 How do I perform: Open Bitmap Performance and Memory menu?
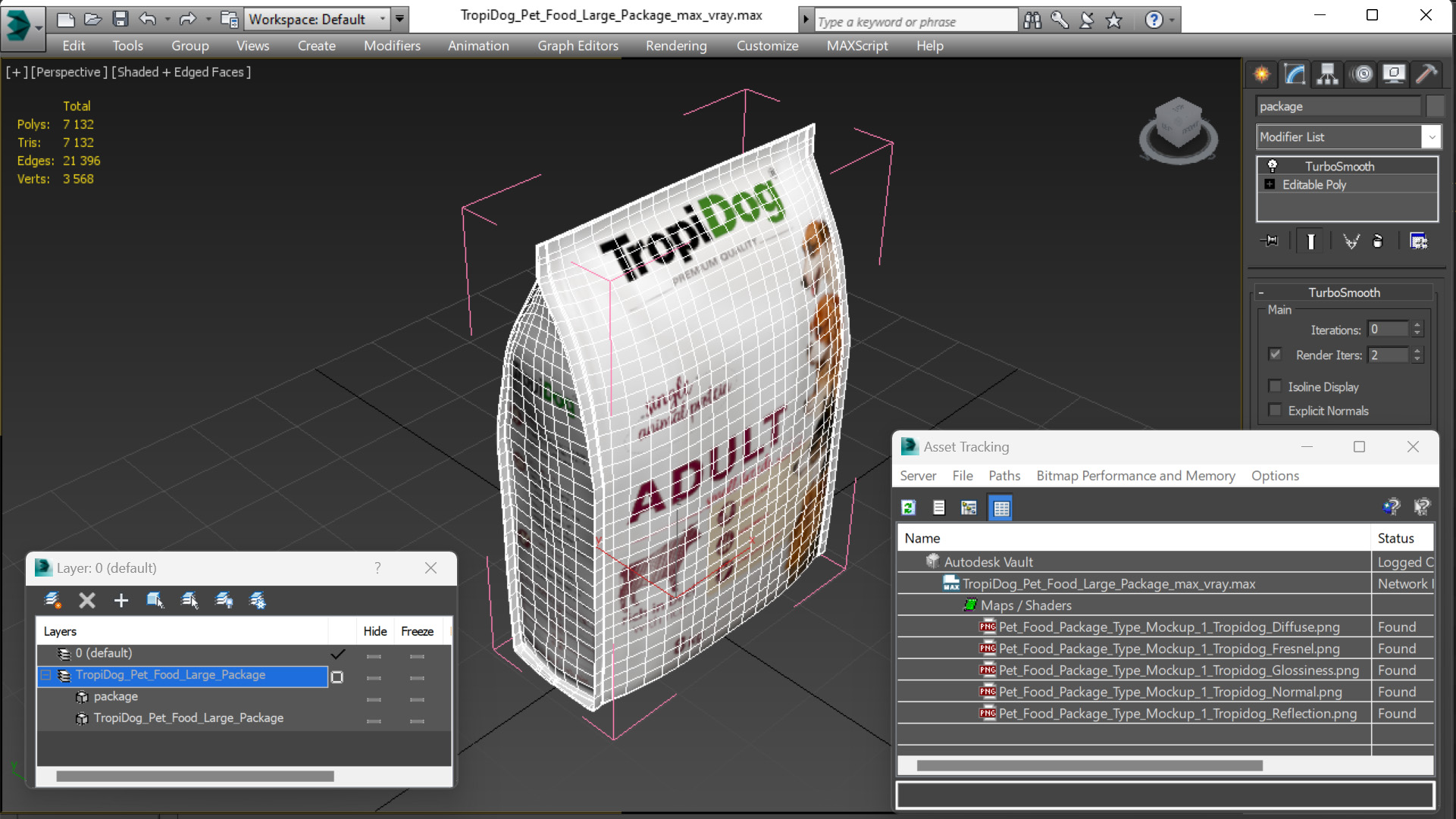(1135, 476)
